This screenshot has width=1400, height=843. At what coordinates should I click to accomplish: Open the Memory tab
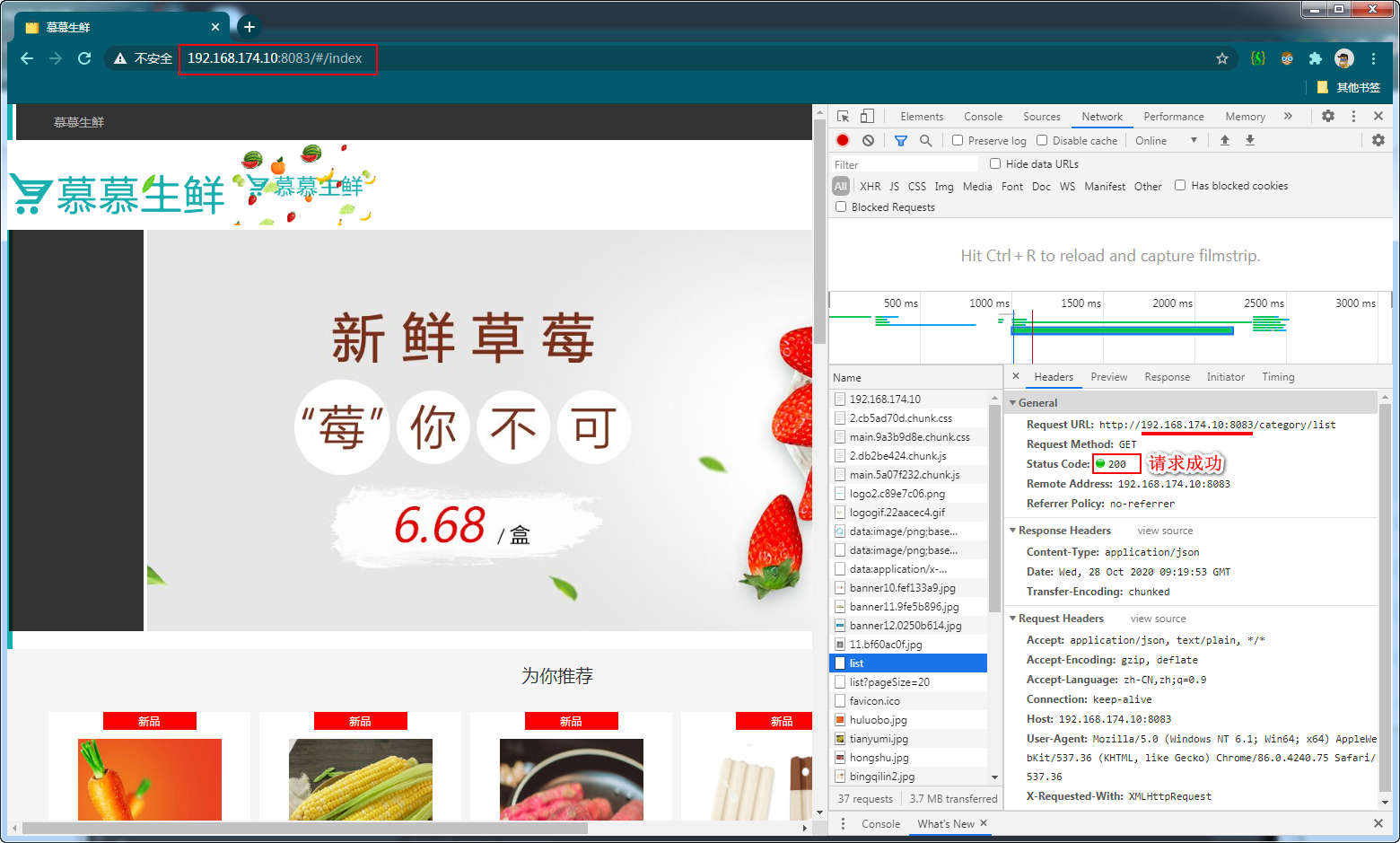pyautogui.click(x=1245, y=117)
